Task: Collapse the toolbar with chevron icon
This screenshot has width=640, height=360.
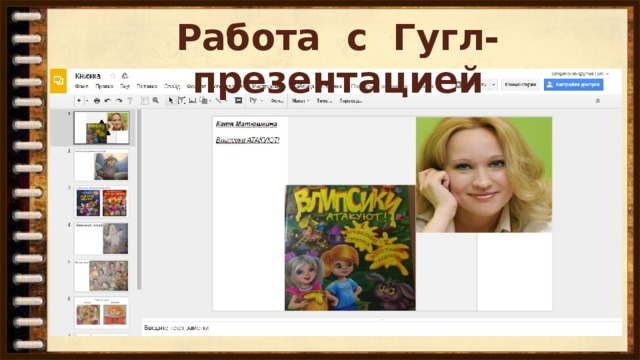Action: pos(598,100)
